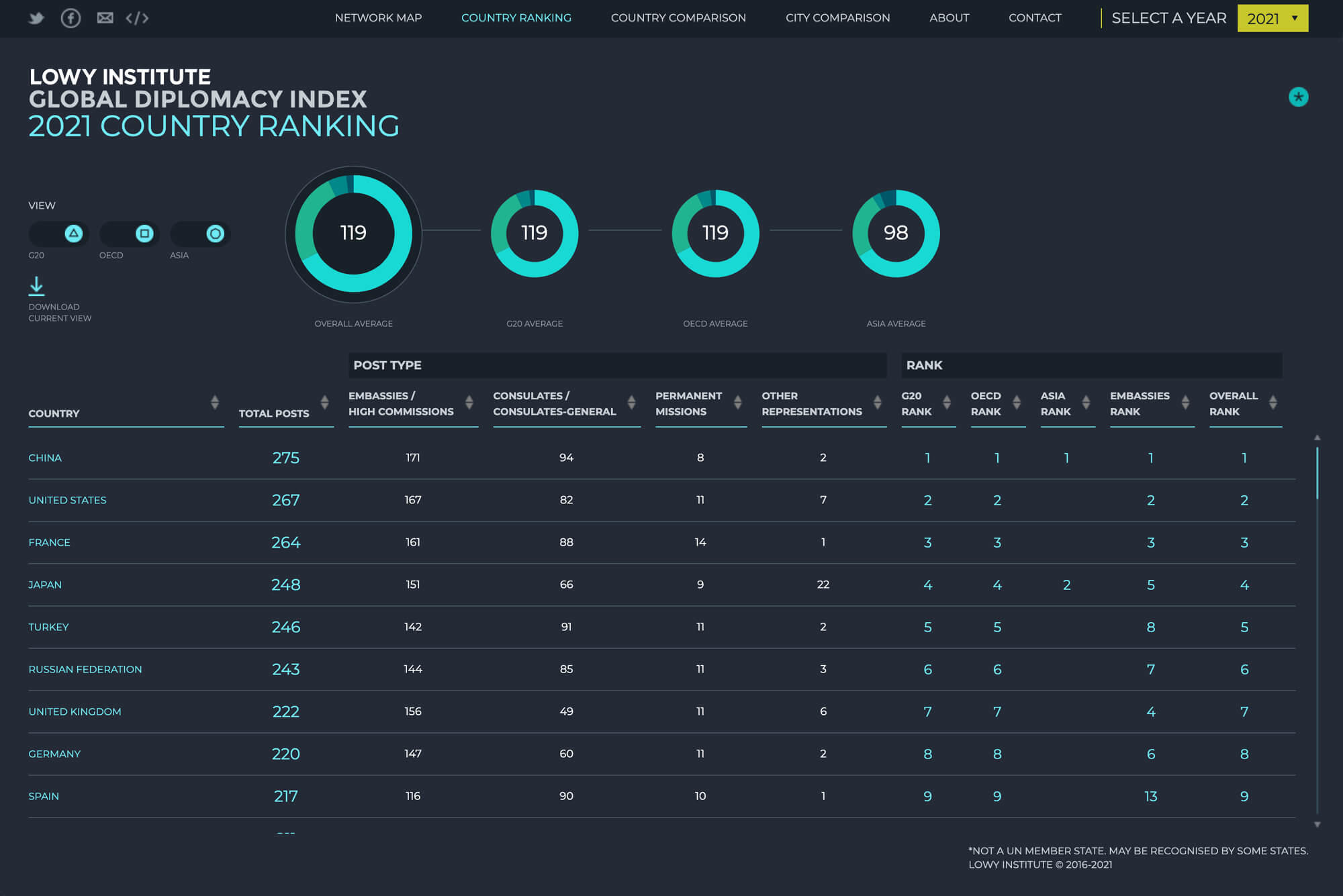Toggle the Asia view switch
The image size is (1343, 896).
200,234
